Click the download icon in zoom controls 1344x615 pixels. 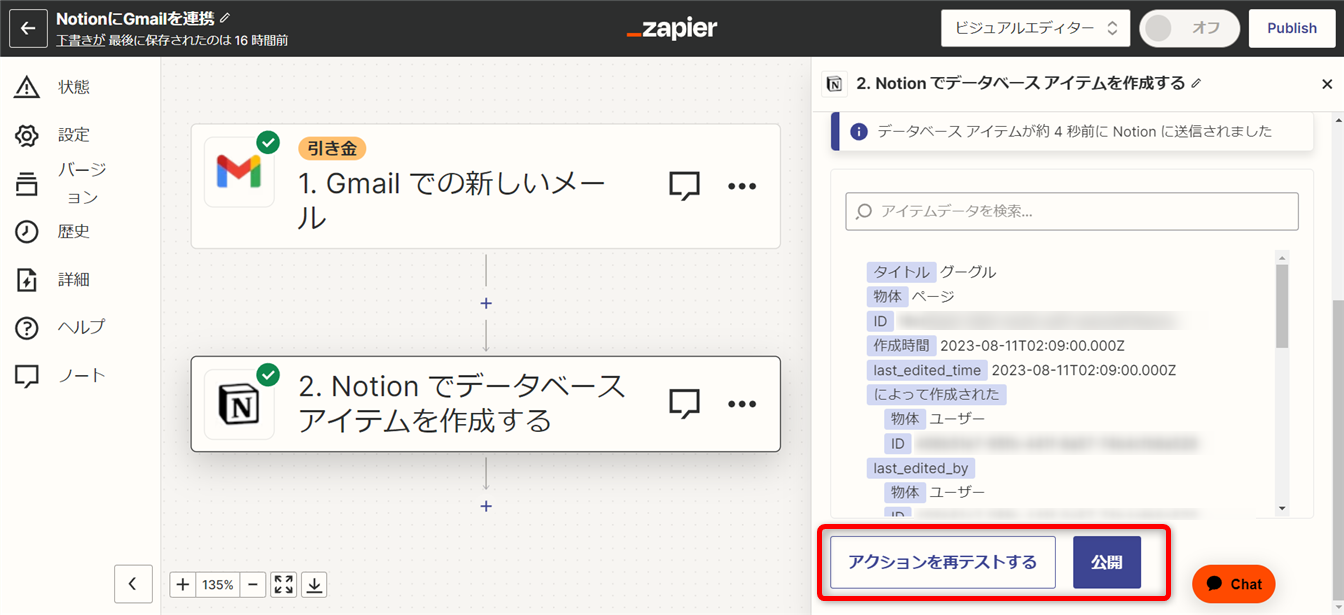(x=314, y=585)
